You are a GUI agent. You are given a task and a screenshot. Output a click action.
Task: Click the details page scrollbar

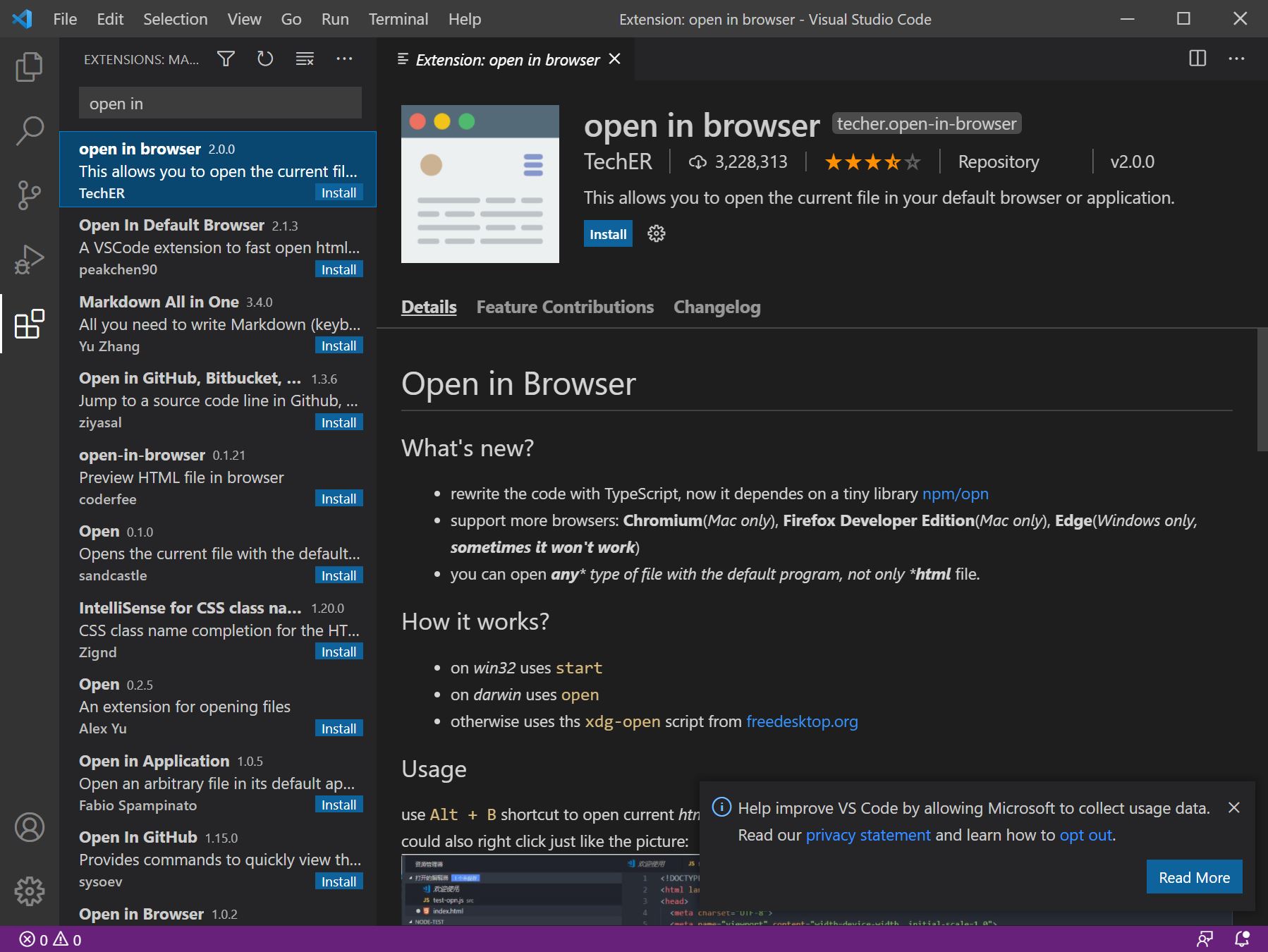tap(1262, 389)
